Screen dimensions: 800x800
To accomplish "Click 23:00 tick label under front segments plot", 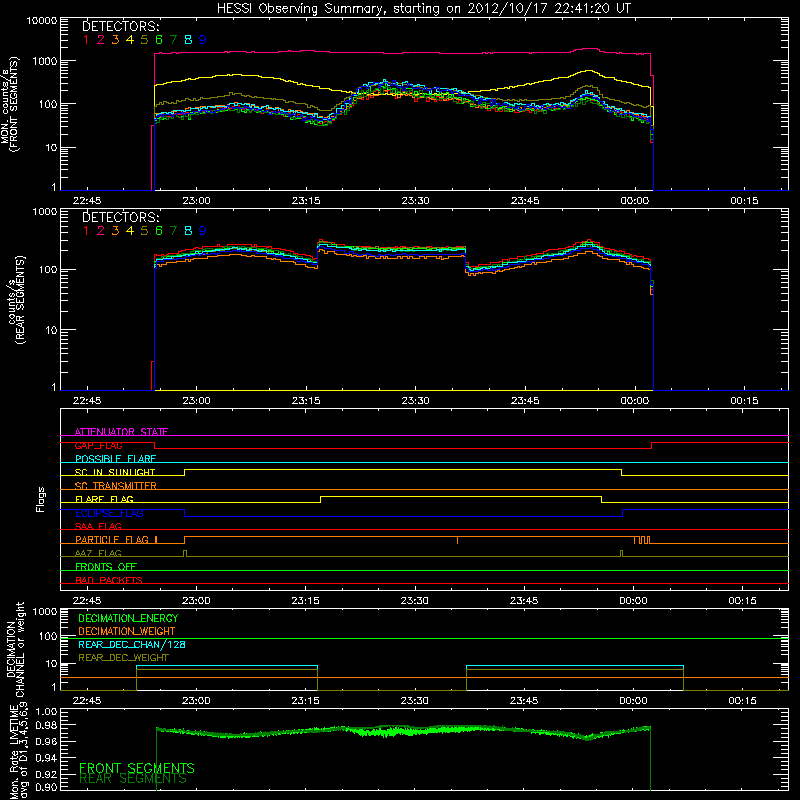I will 196,201.
